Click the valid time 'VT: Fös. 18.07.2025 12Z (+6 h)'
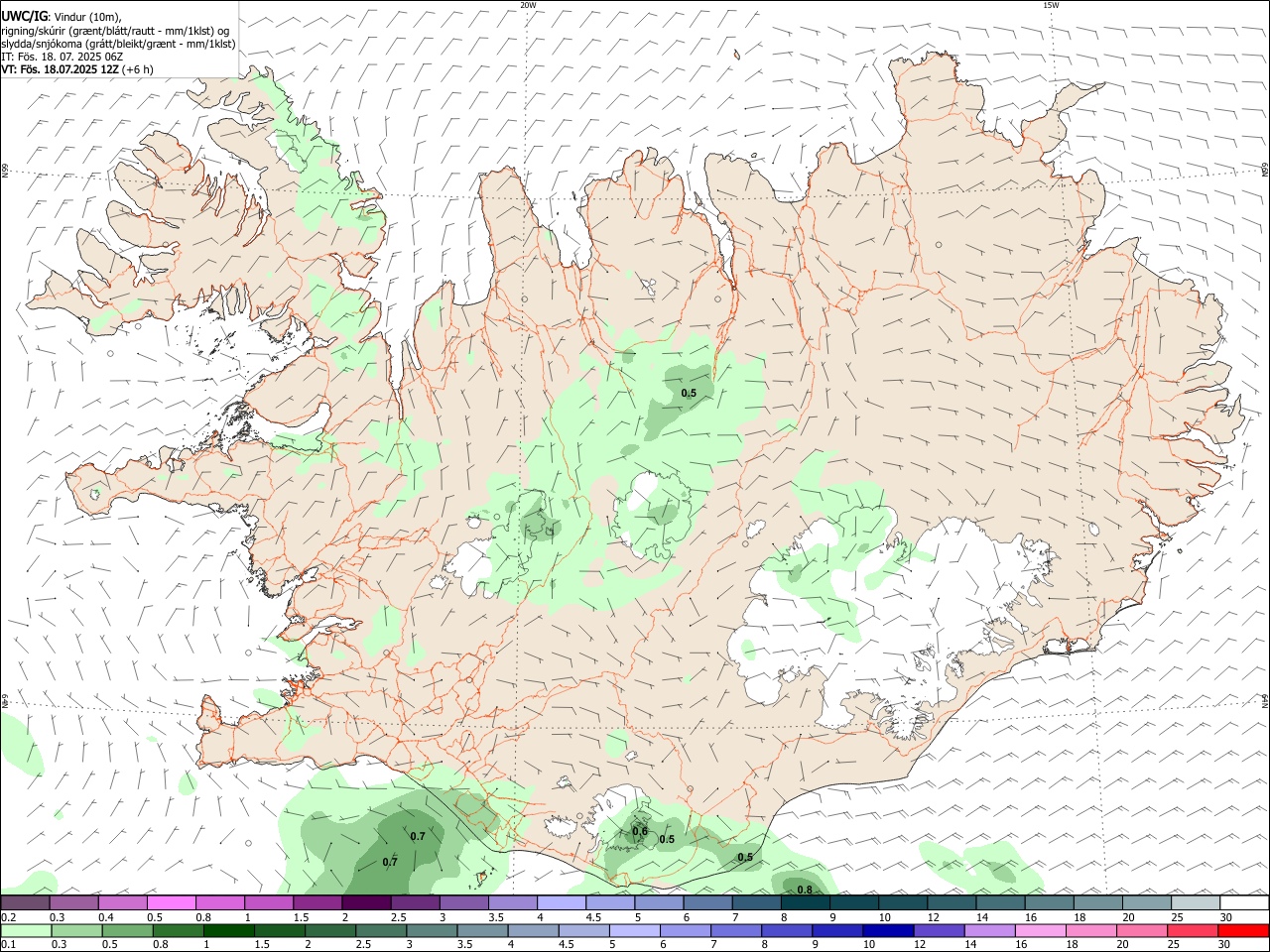The width and height of the screenshot is (1270, 952). 77,69
